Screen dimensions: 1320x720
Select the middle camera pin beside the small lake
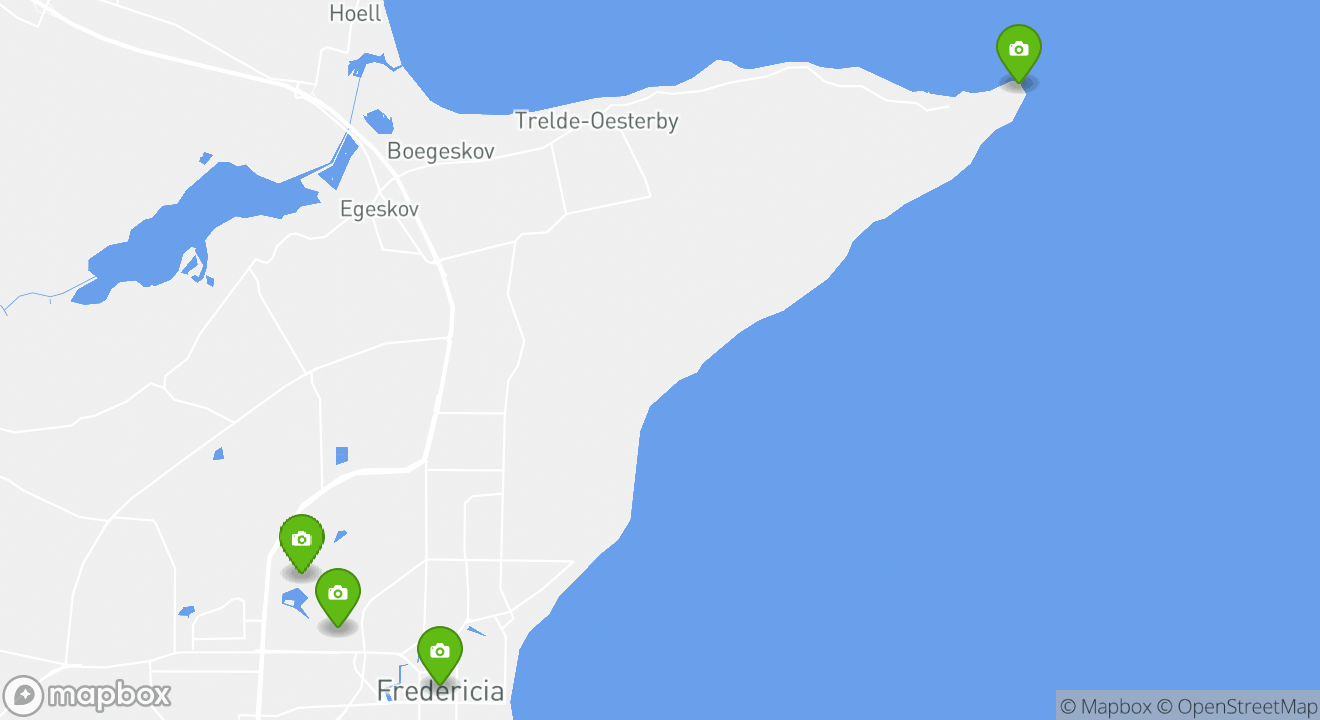[338, 597]
